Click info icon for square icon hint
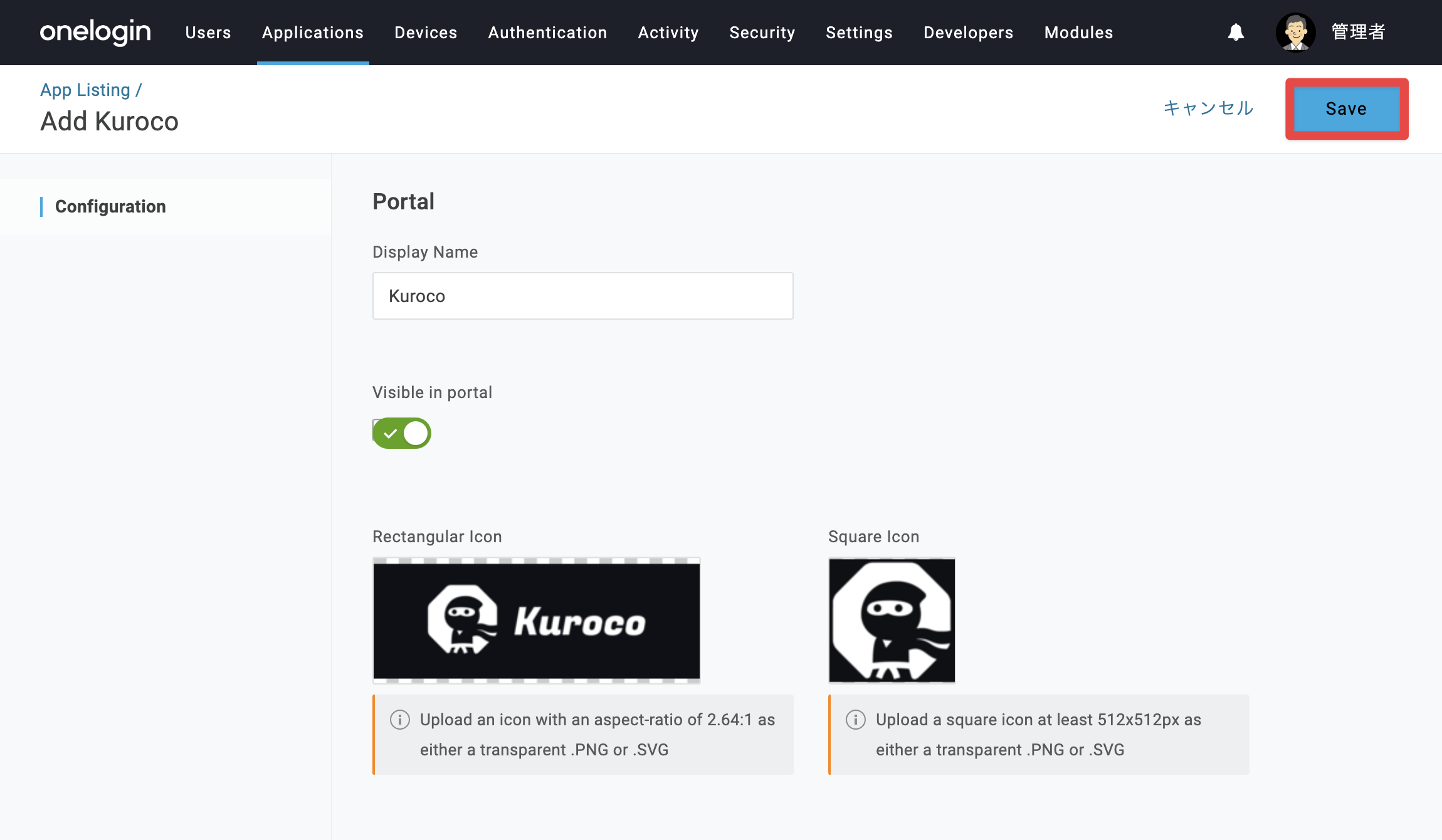 pos(856,720)
